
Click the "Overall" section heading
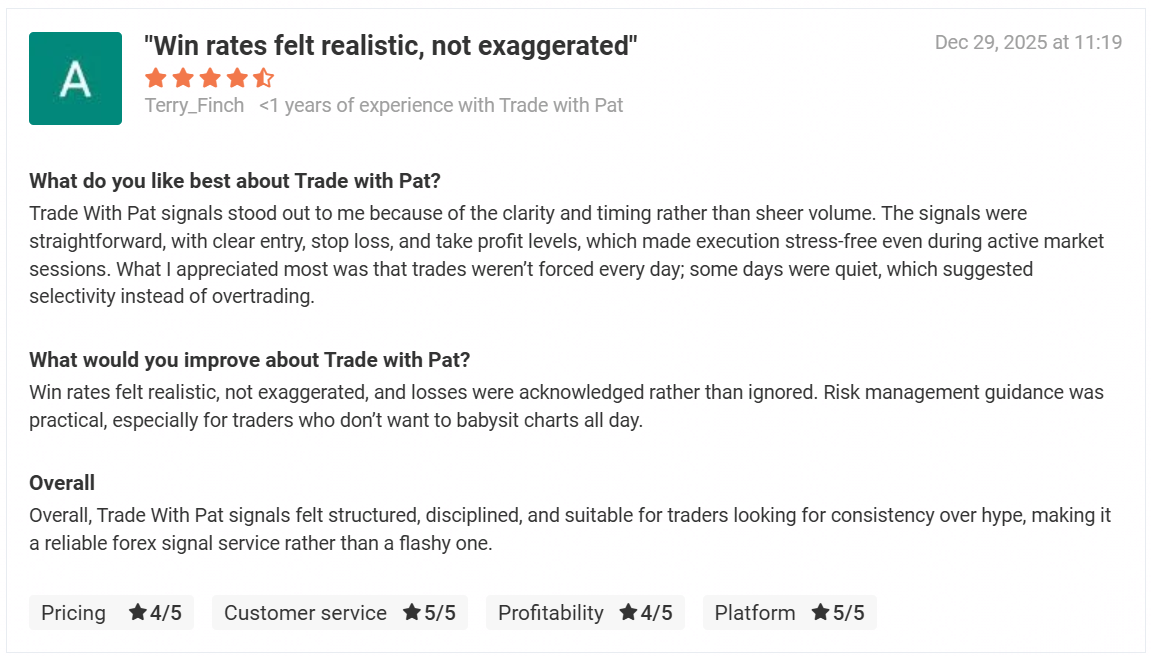coord(62,483)
